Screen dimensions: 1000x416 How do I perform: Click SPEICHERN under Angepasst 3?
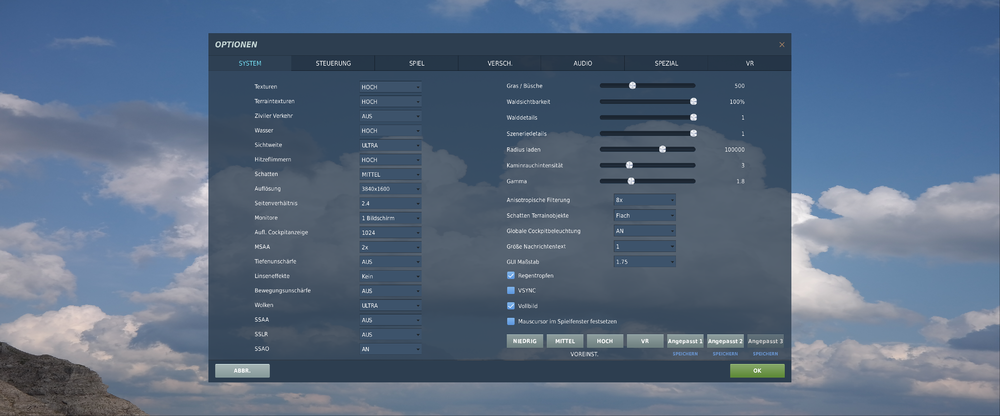click(765, 353)
